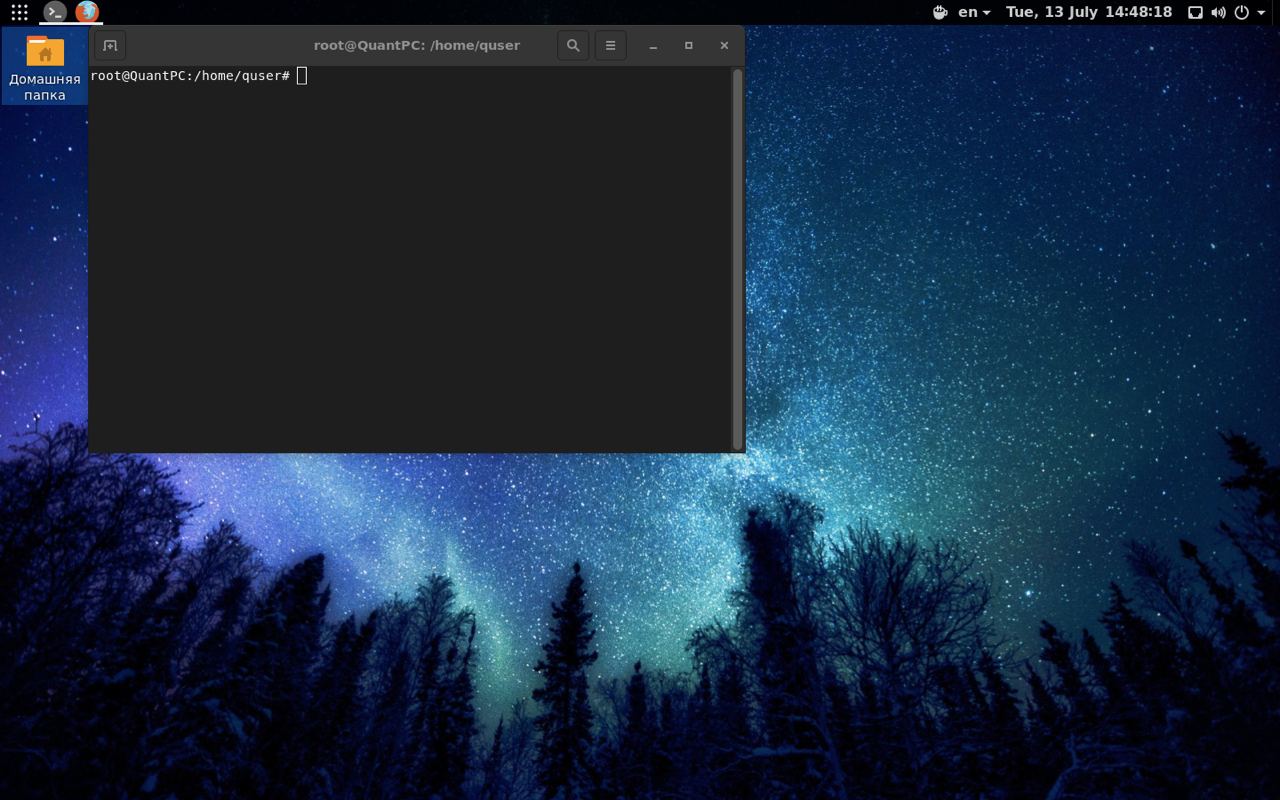Open the terminal hamburger menu
1280x800 pixels.
pos(610,45)
